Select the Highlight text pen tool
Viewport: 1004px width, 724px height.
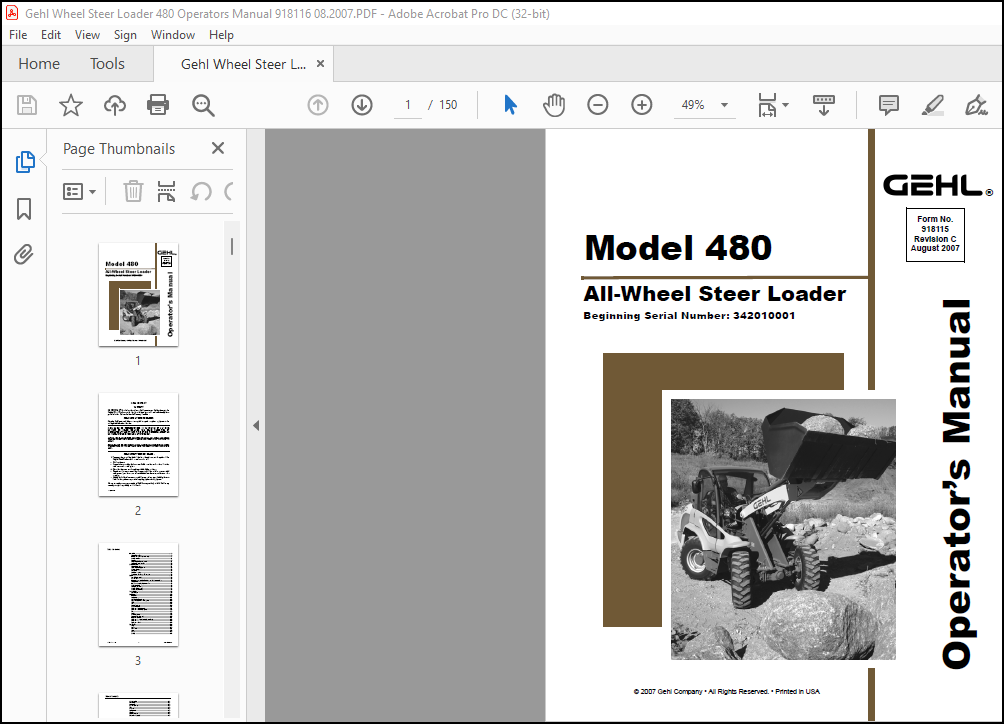click(932, 105)
